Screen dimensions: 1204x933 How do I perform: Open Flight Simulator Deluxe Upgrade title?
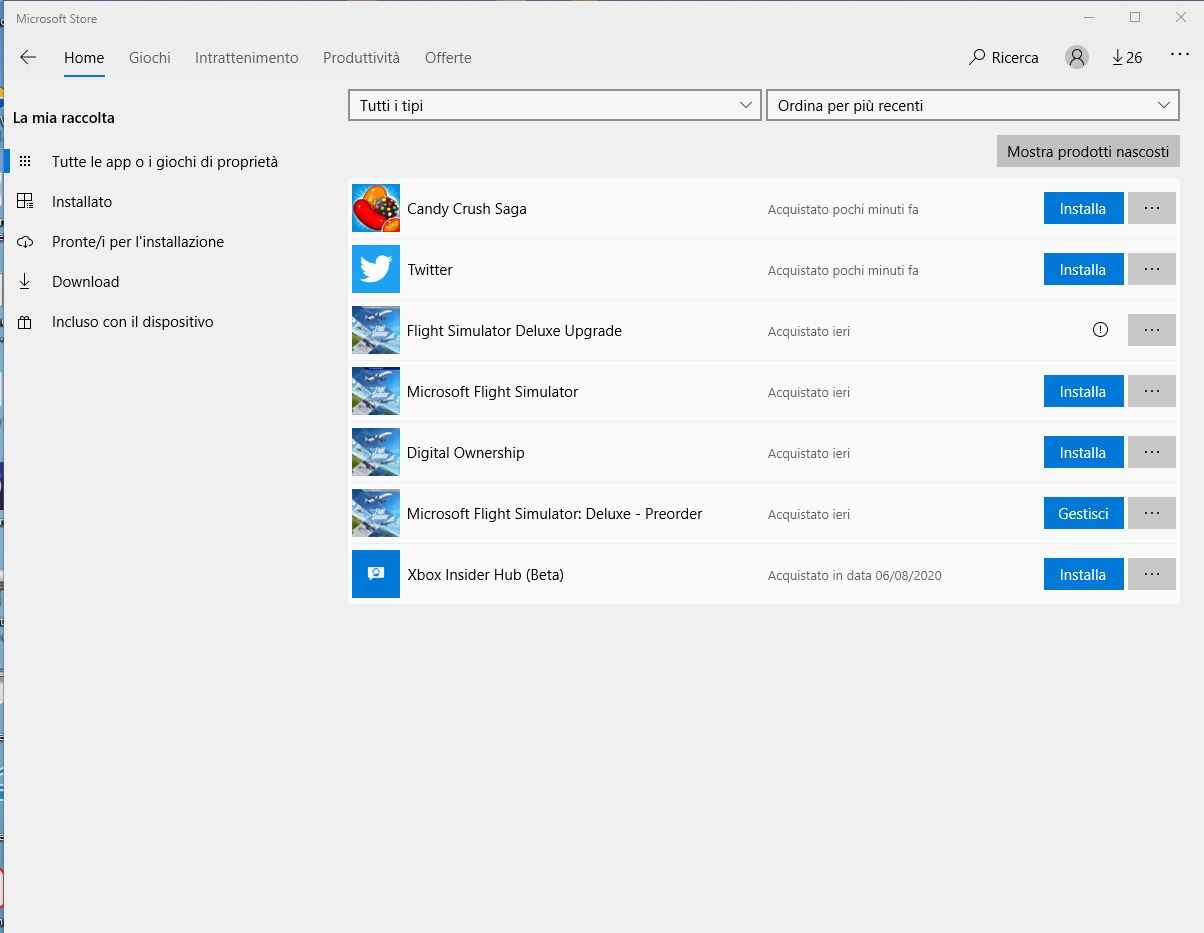[x=514, y=331]
